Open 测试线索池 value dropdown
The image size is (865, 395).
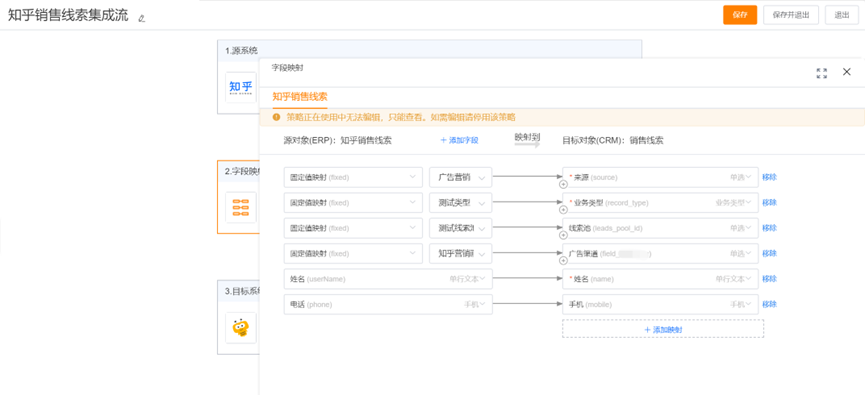[x=461, y=228]
